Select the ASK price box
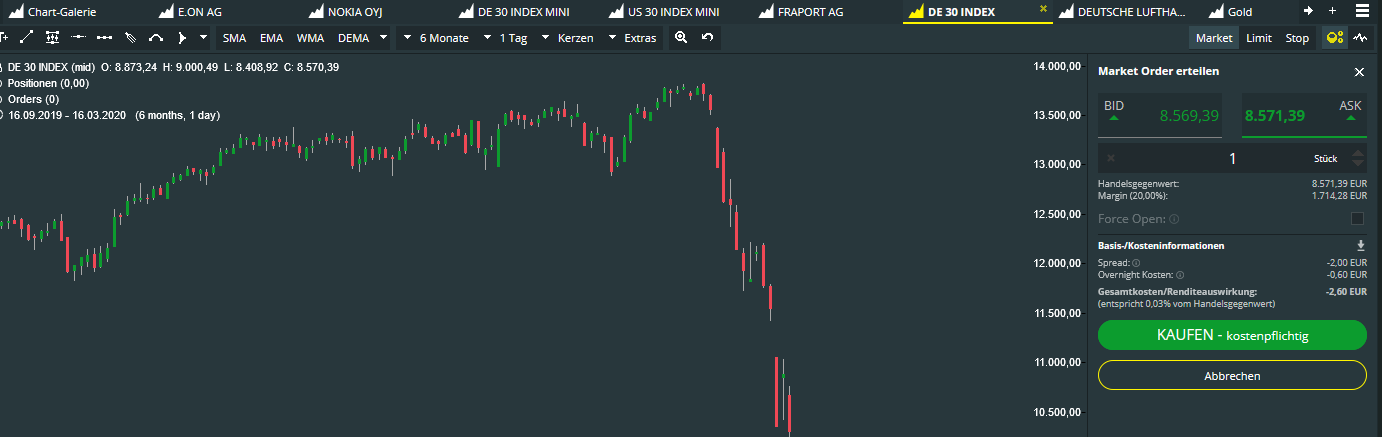This screenshot has width=1382, height=437. click(x=1304, y=114)
